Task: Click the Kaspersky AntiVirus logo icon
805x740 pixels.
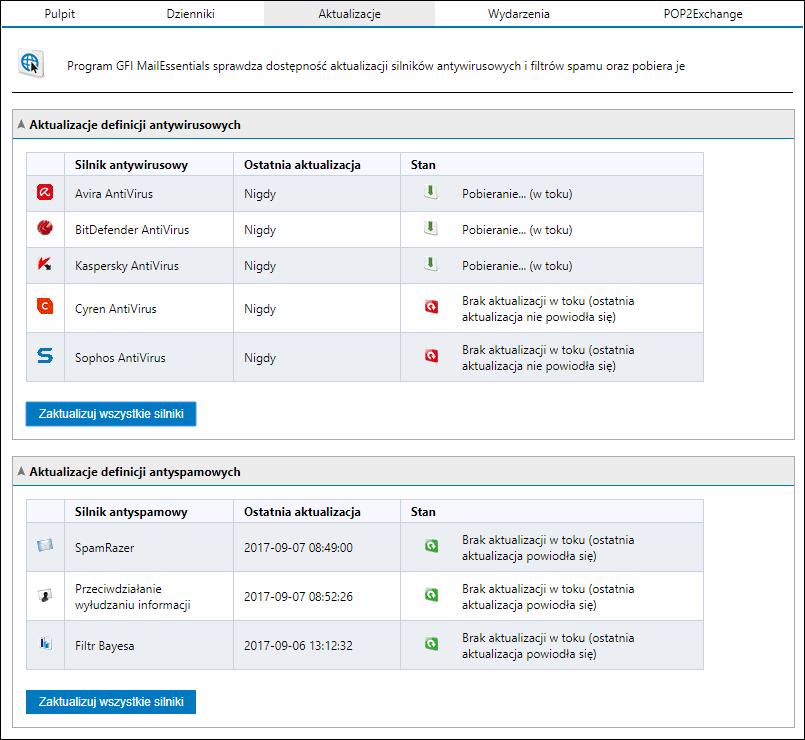Action: pos(45,264)
